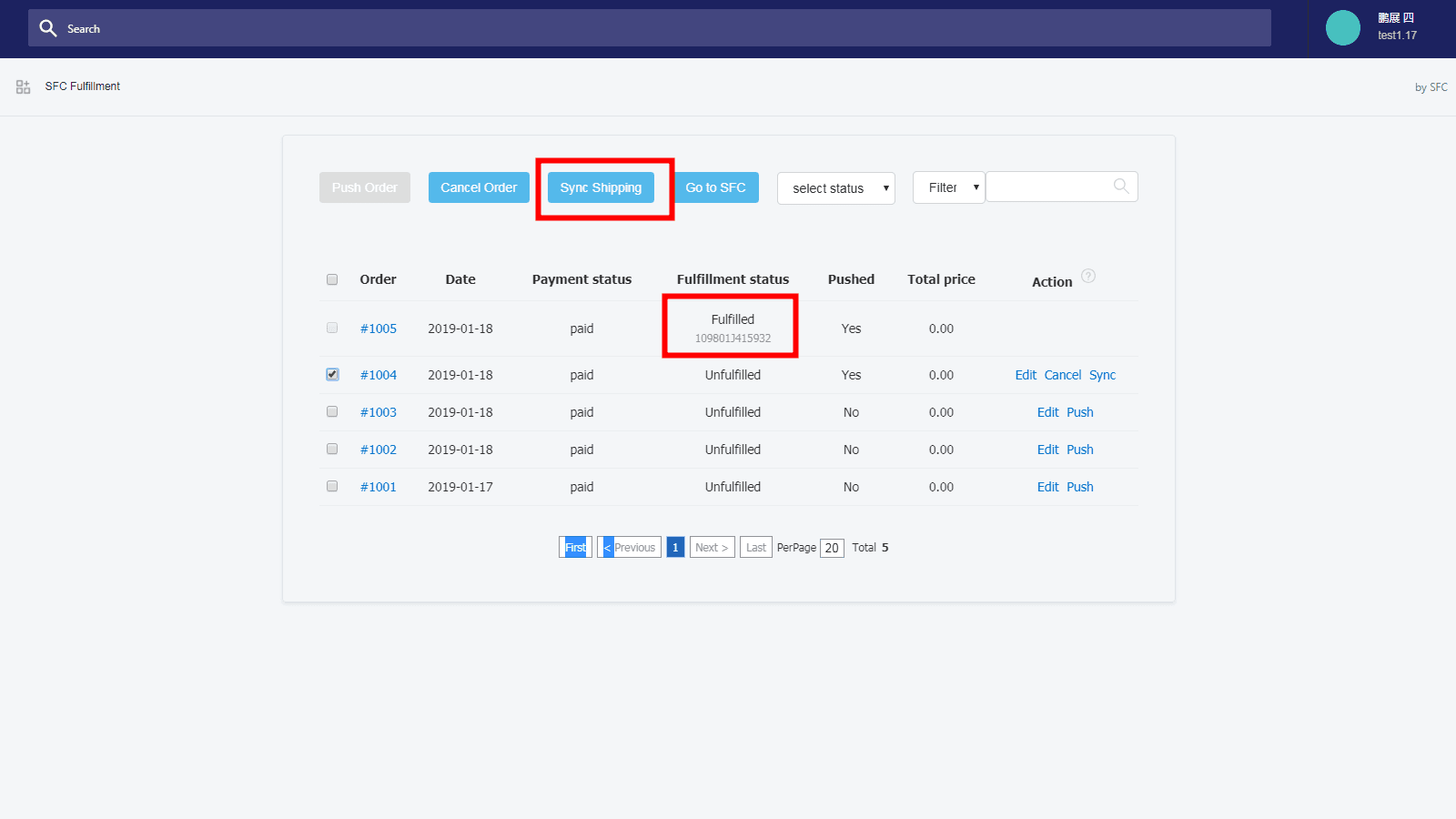Open the select status dropdown
The width and height of the screenshot is (1456, 819).
click(835, 188)
